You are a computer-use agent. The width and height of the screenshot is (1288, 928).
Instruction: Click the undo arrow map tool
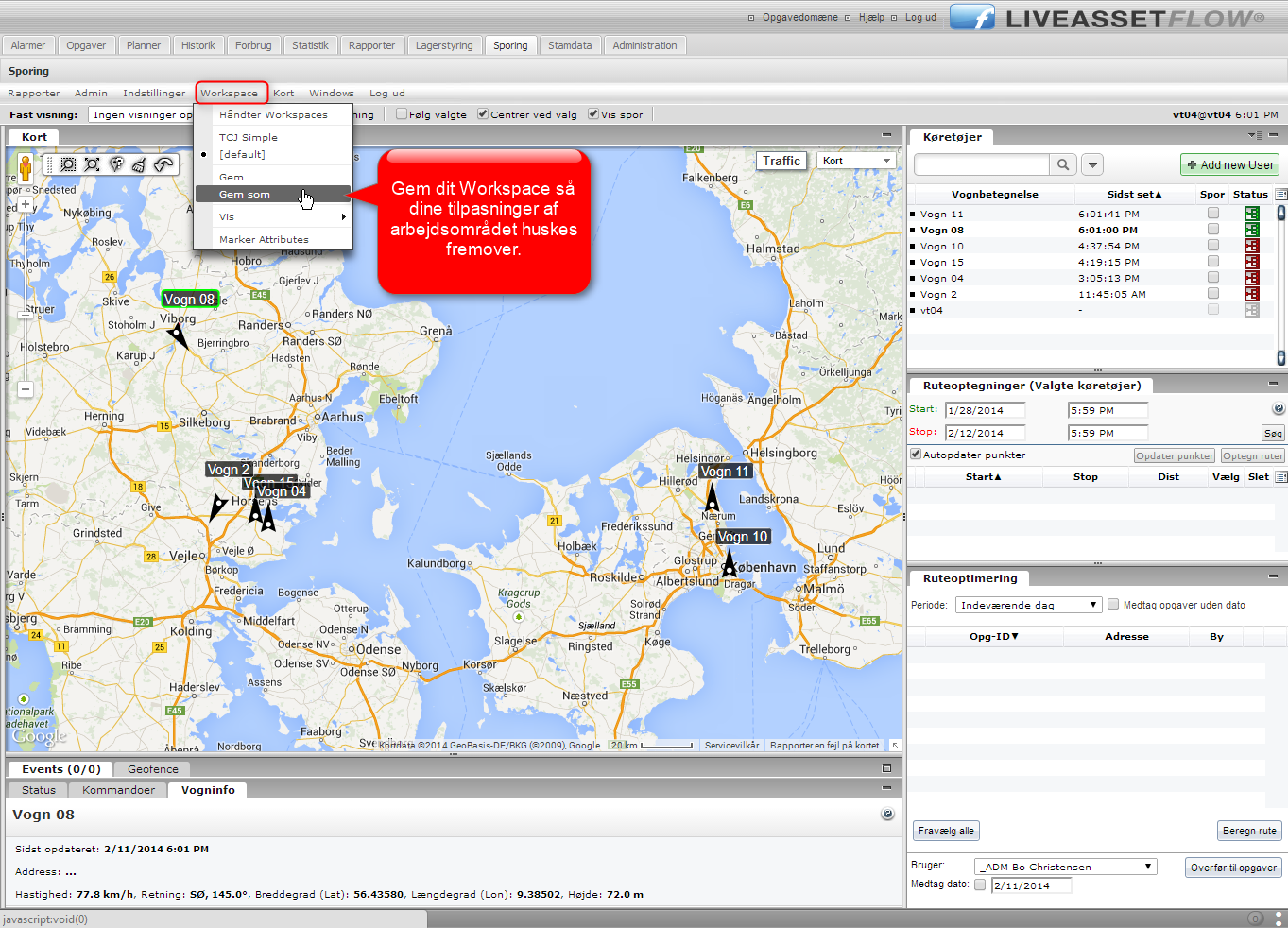(x=163, y=164)
